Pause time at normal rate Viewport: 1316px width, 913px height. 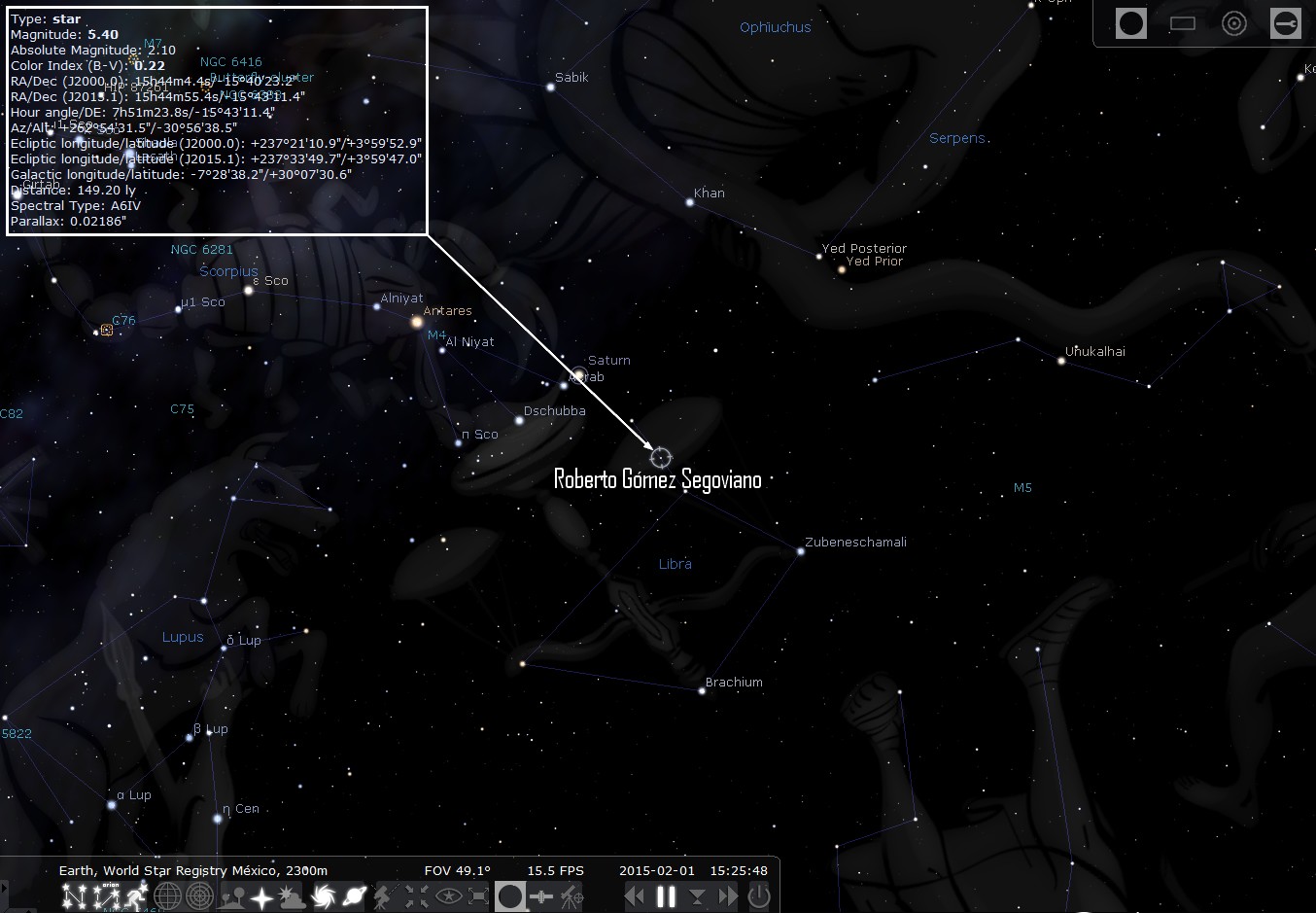(667, 895)
